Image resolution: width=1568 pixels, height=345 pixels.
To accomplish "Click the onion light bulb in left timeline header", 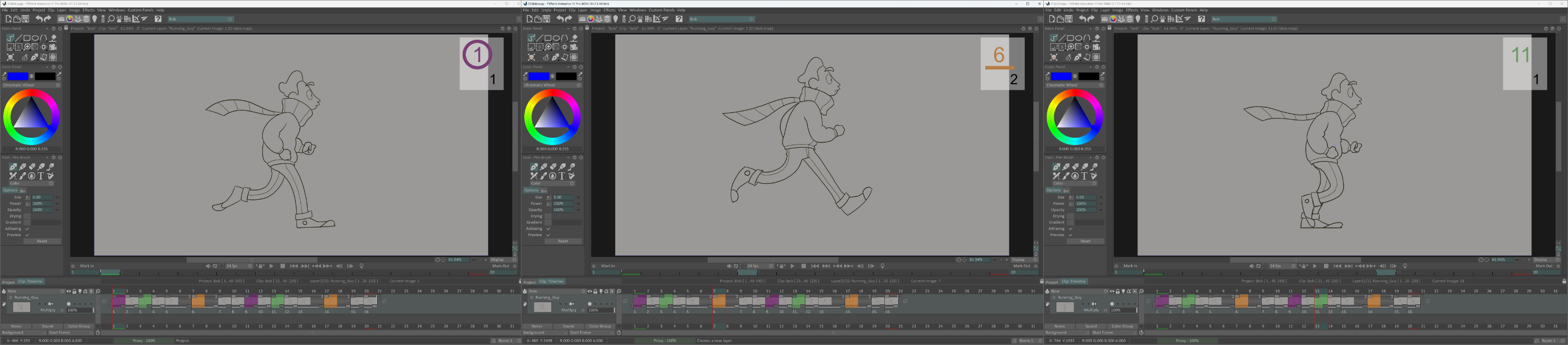I will point(80,291).
